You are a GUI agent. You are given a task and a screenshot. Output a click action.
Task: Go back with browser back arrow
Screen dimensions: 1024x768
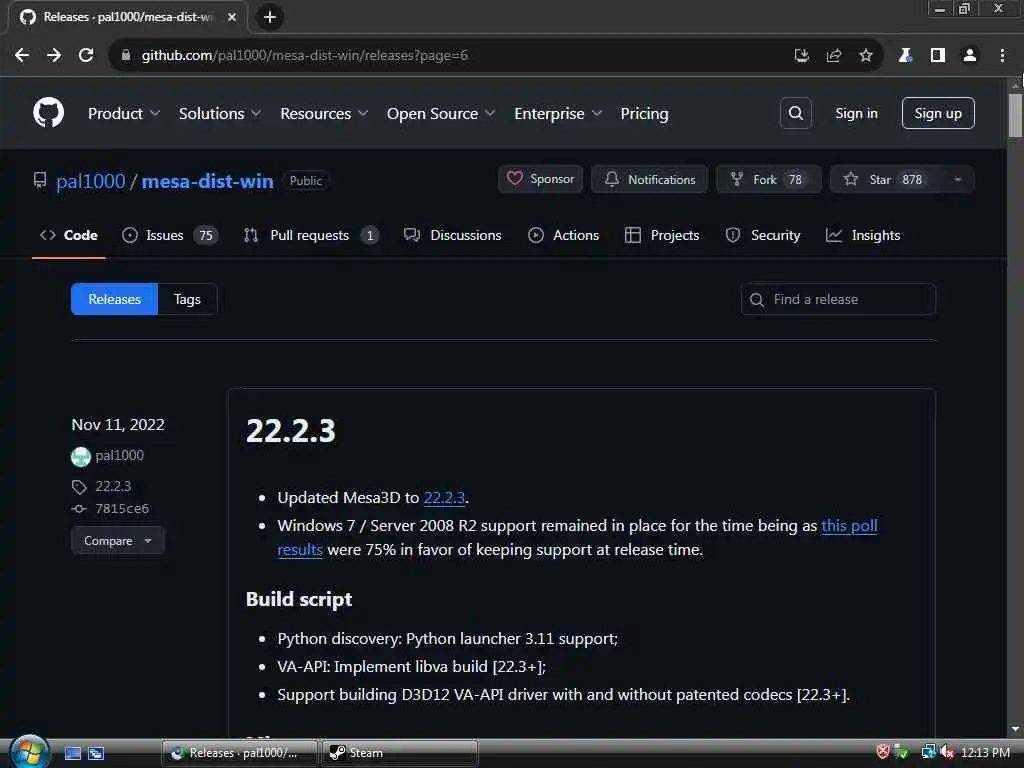pos(22,56)
